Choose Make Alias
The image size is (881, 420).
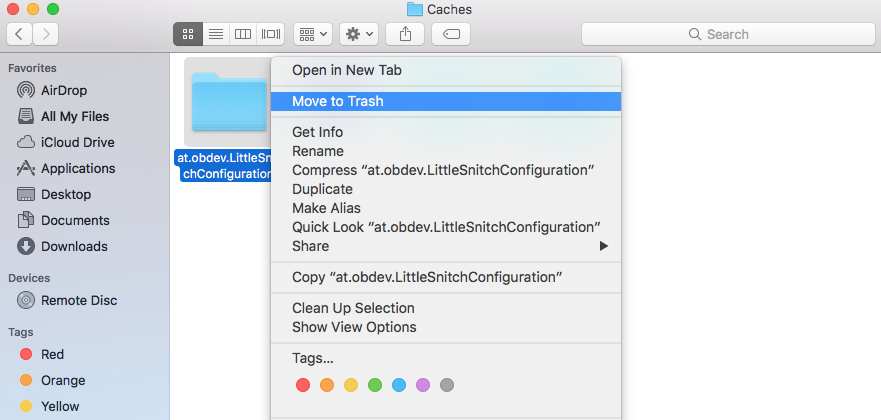pos(446,208)
